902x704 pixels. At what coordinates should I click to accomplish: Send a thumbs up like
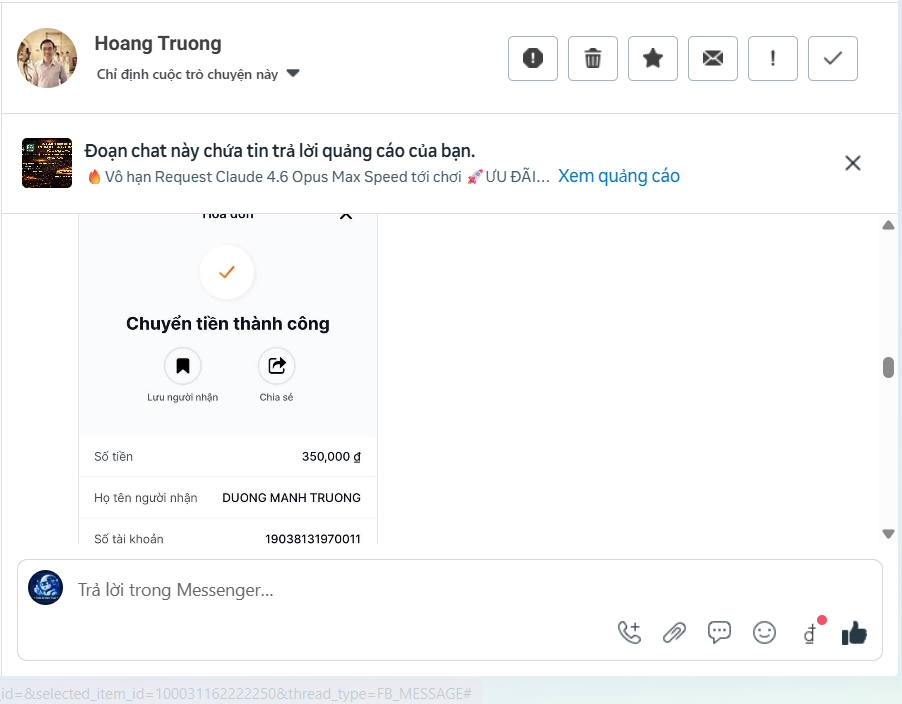[x=854, y=632]
